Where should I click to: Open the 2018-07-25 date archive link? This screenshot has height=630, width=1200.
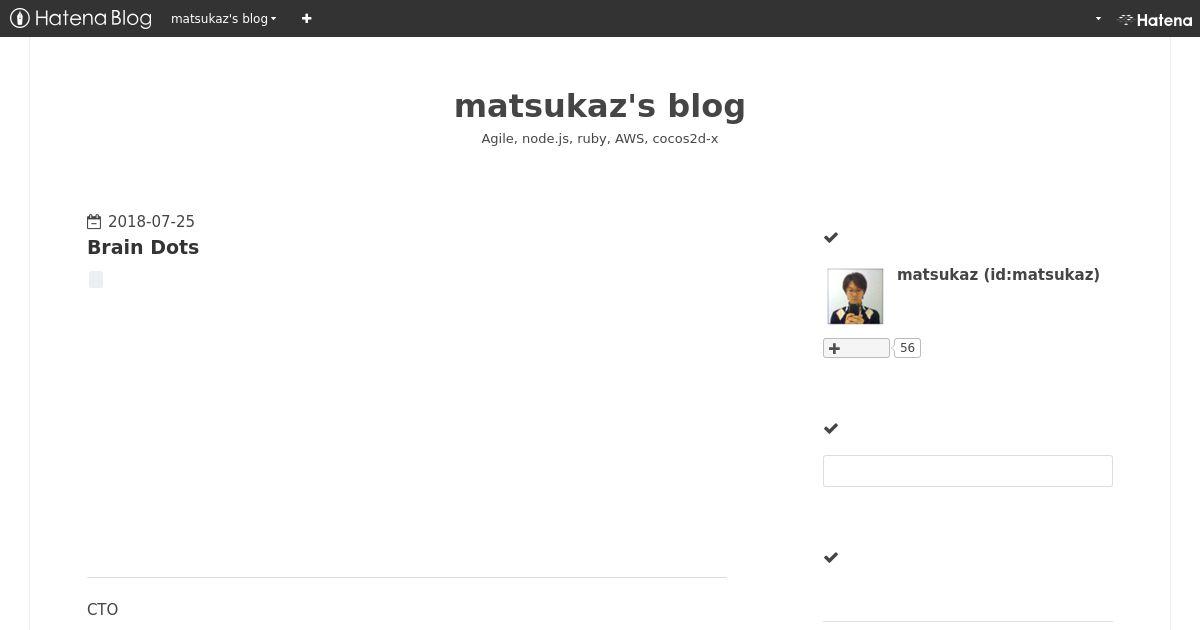tap(151, 222)
